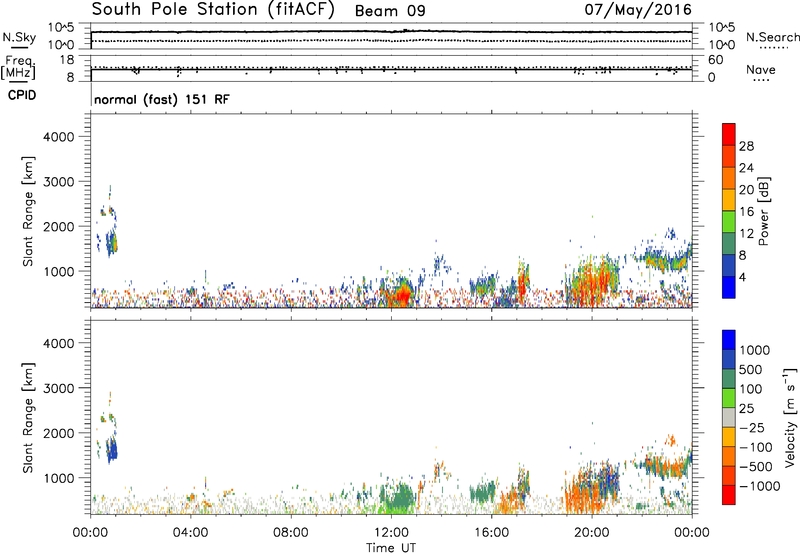Screen dimensions: 800x554
Task: Click the "Slant Range [km]" label of velocity panel
Action: coord(28,418)
